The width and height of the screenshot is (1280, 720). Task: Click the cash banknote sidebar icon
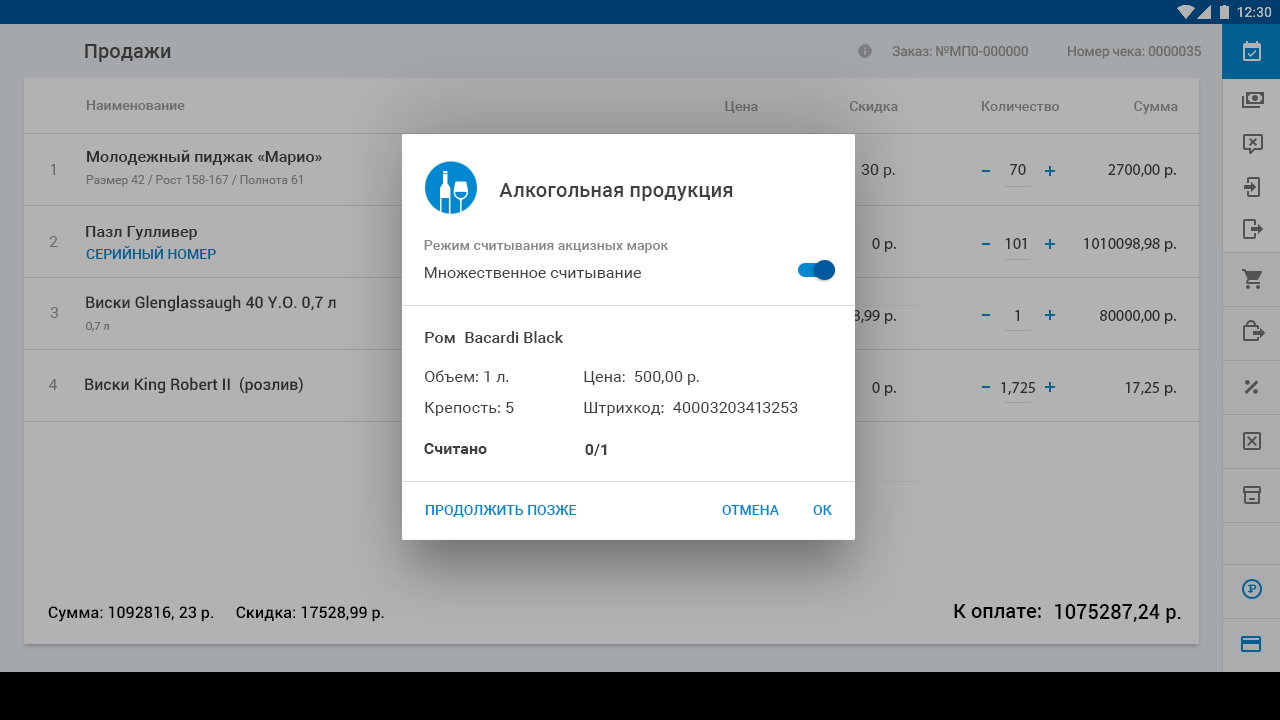1251,100
